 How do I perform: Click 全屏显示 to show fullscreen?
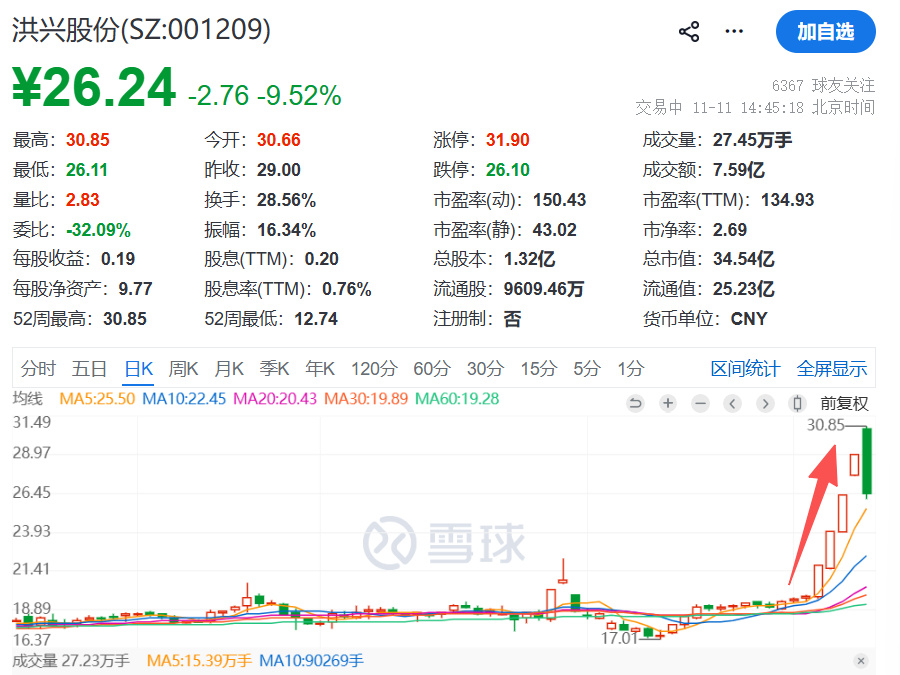click(832, 369)
